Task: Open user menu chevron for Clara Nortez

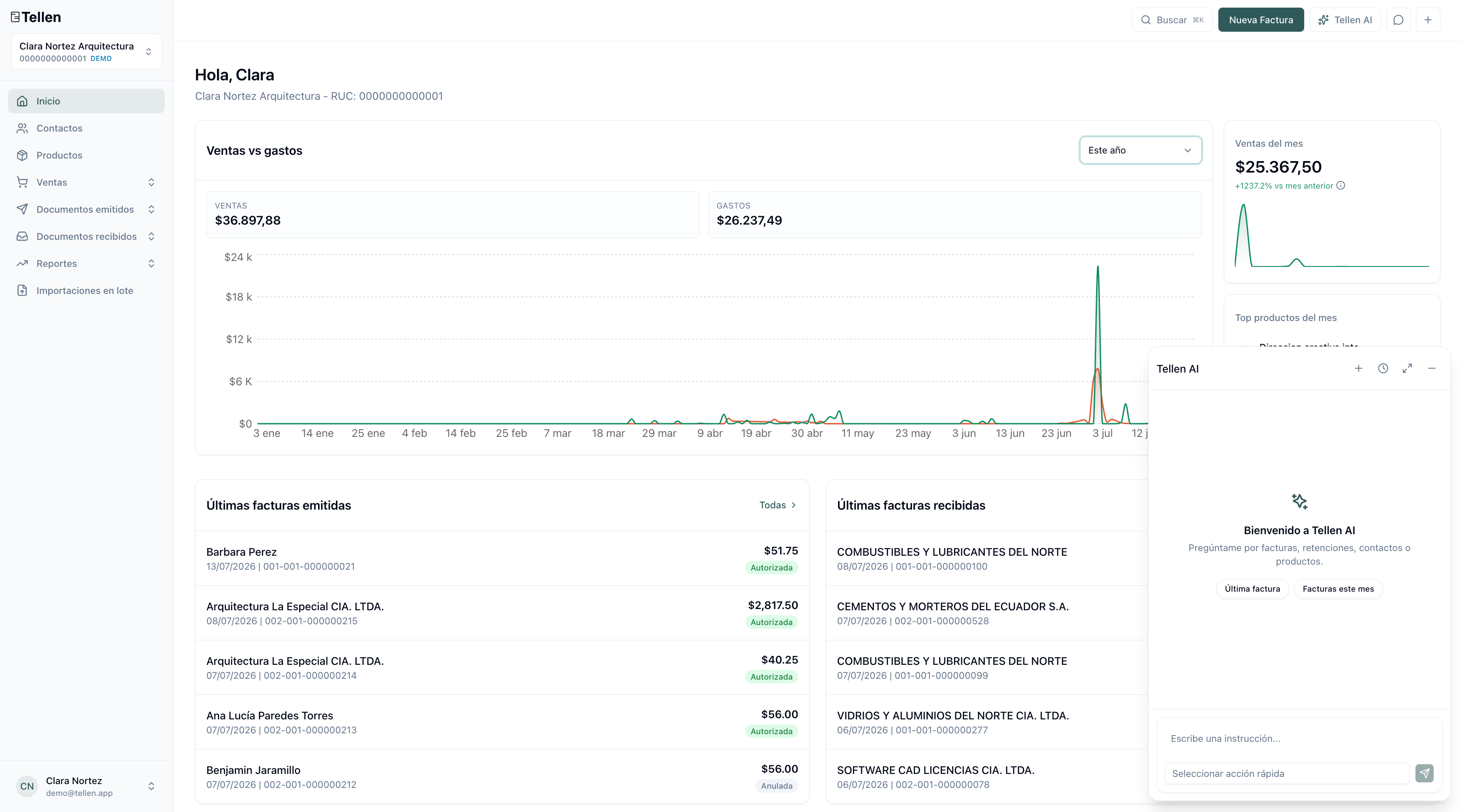Action: pos(151,786)
